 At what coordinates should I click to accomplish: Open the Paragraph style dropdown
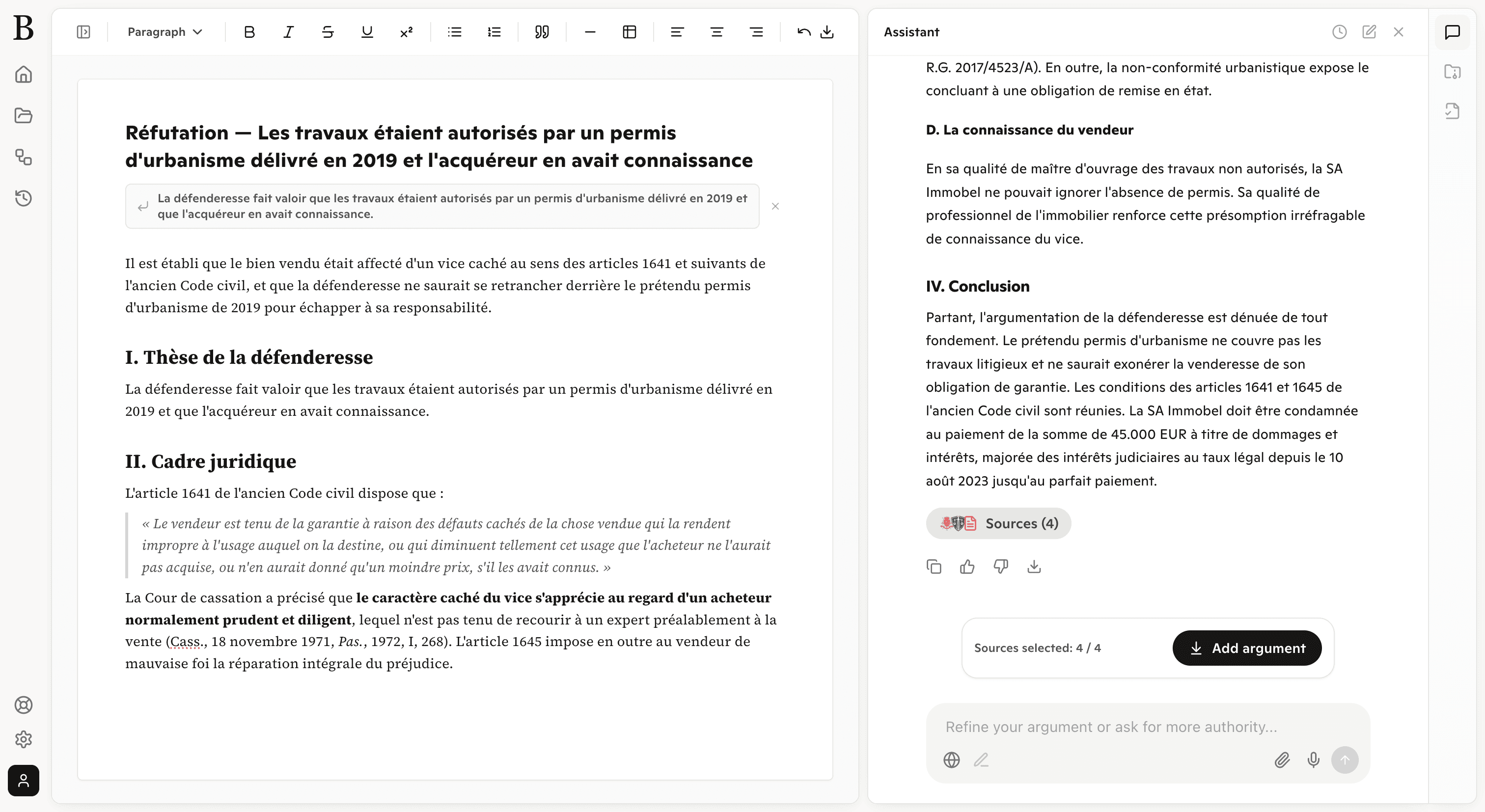(165, 32)
